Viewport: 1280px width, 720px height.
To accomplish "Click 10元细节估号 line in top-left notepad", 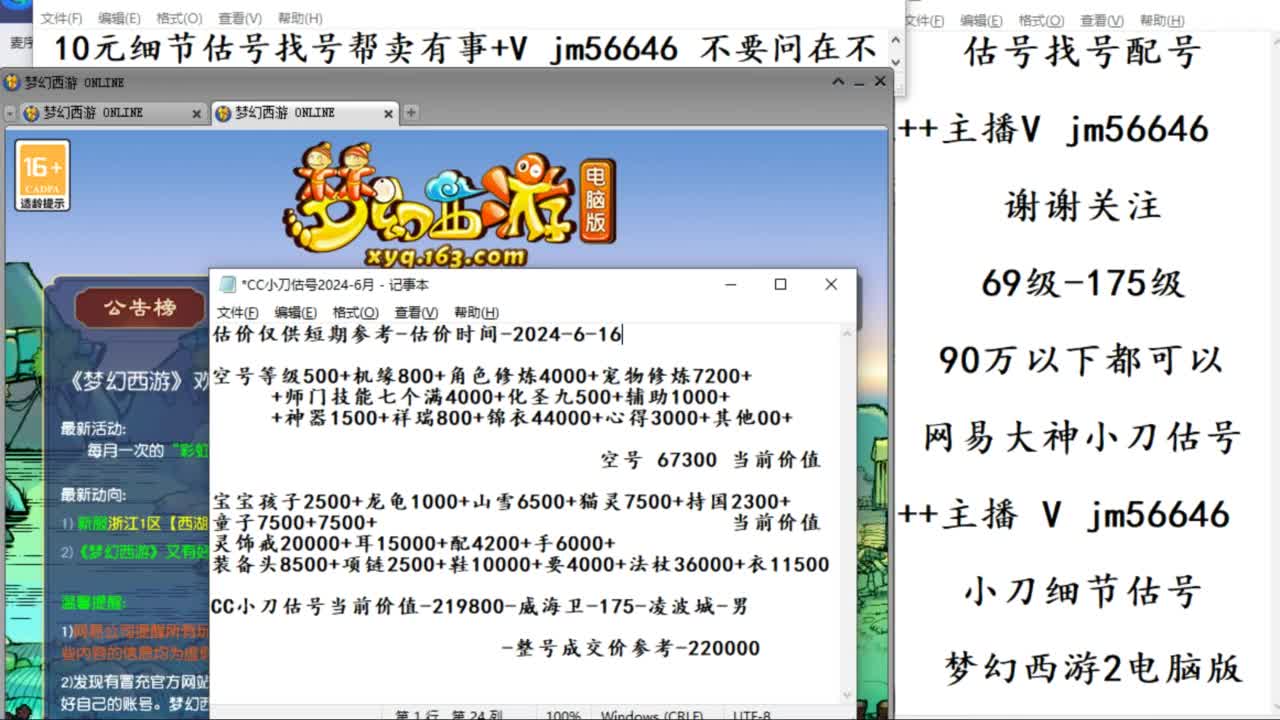I will [465, 47].
